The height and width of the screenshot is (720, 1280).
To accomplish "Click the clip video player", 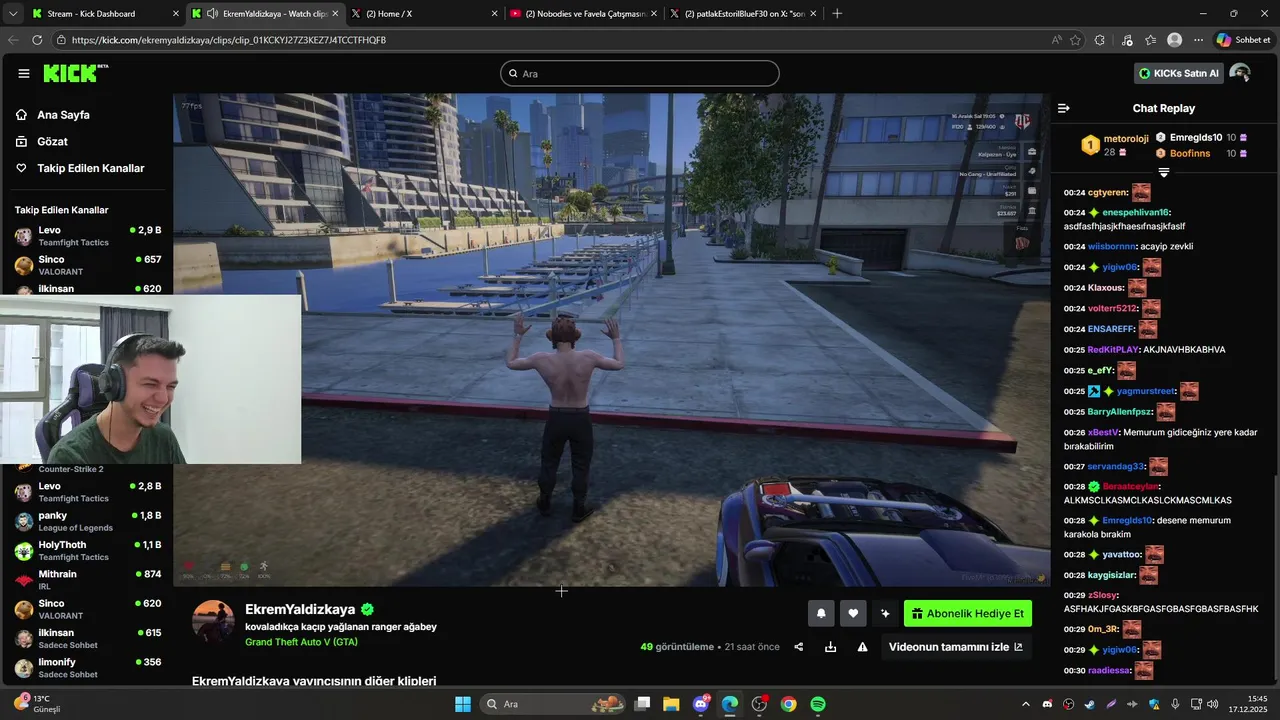I will coord(611,340).
